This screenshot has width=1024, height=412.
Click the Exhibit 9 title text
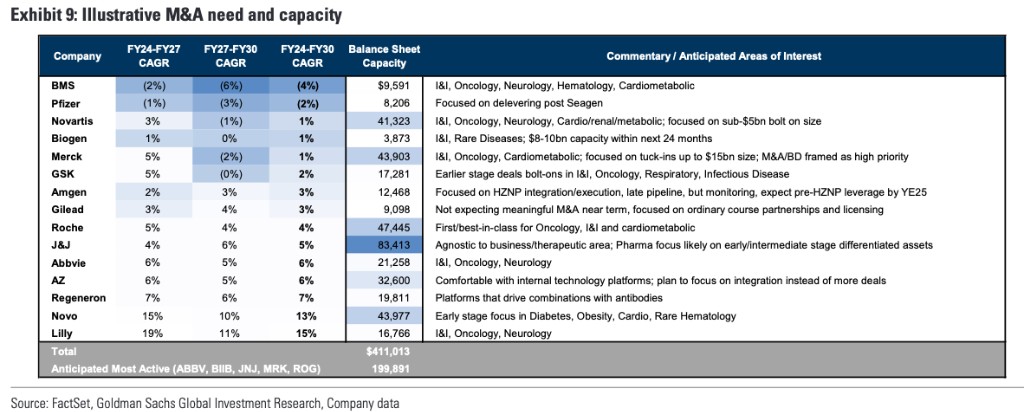[x=176, y=14]
